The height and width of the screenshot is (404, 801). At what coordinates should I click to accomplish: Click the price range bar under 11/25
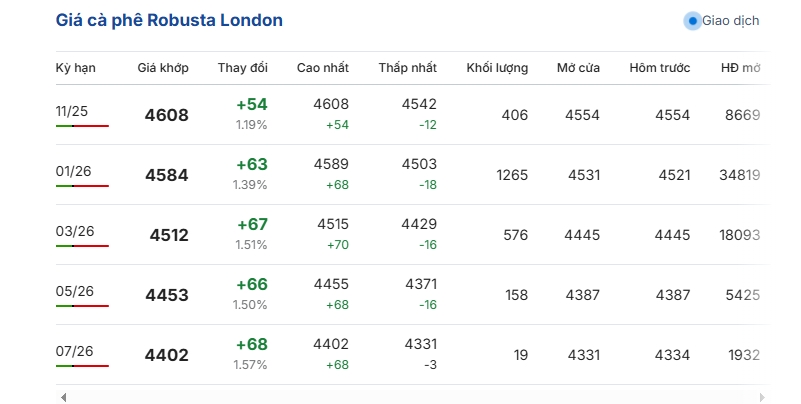[82, 126]
